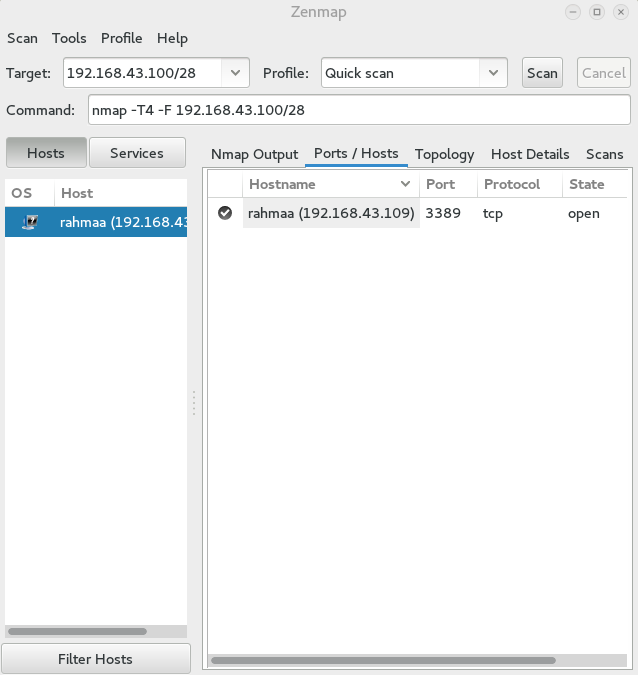Close the Zenmap window
Viewport: 638px width, 675px height.
coord(621,12)
